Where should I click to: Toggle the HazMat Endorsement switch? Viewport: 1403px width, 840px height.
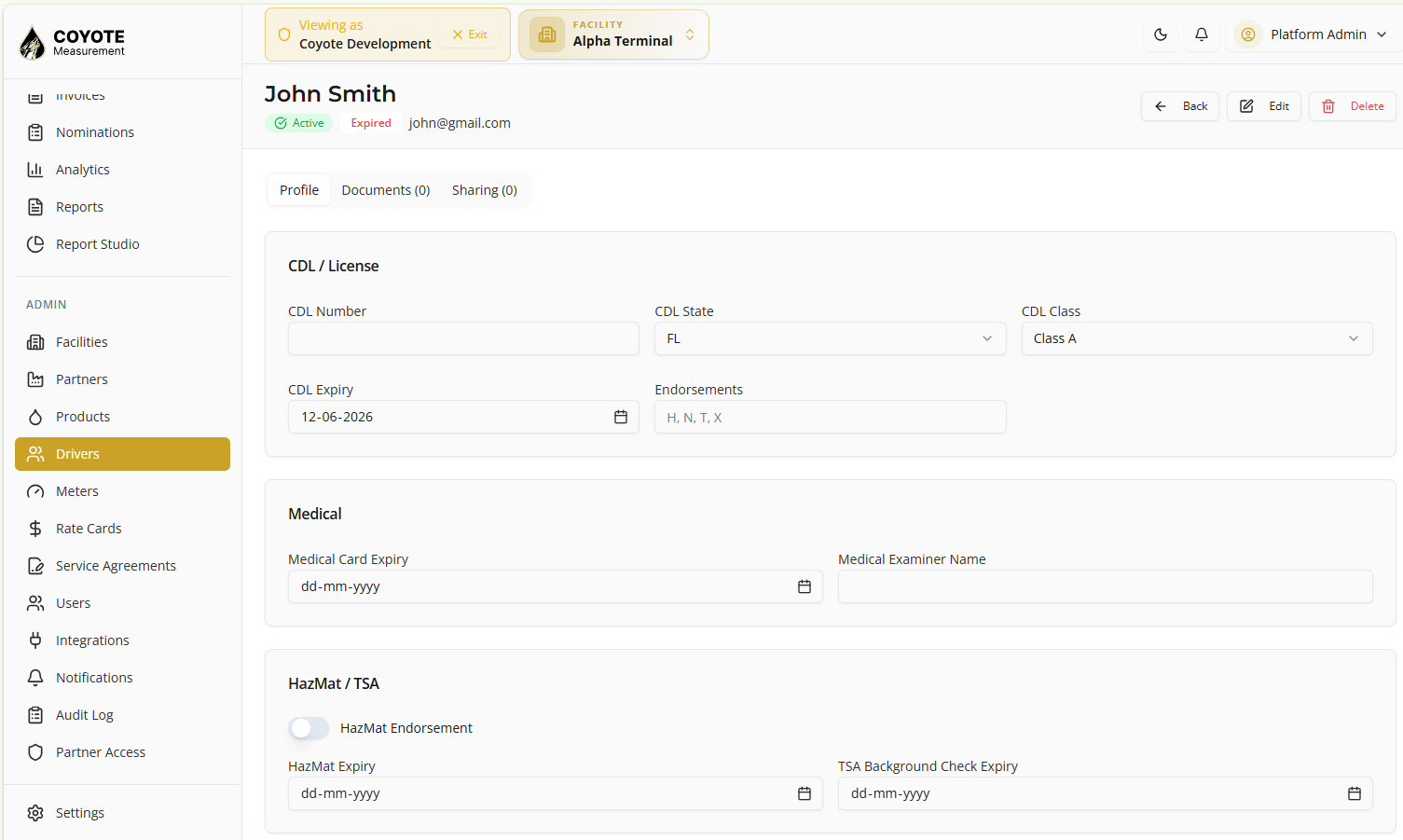[x=309, y=728]
